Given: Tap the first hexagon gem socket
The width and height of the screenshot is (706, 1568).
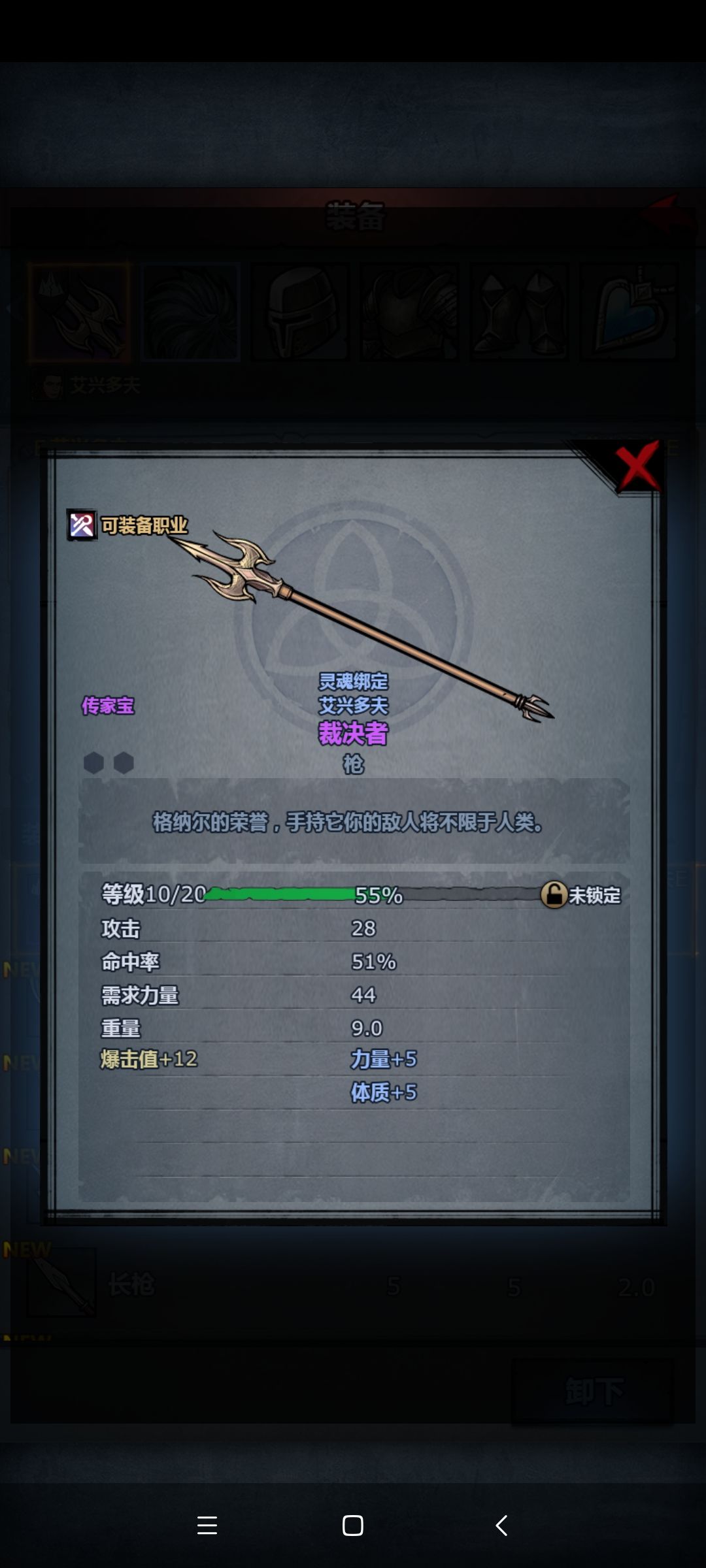Looking at the screenshot, I should (x=93, y=762).
